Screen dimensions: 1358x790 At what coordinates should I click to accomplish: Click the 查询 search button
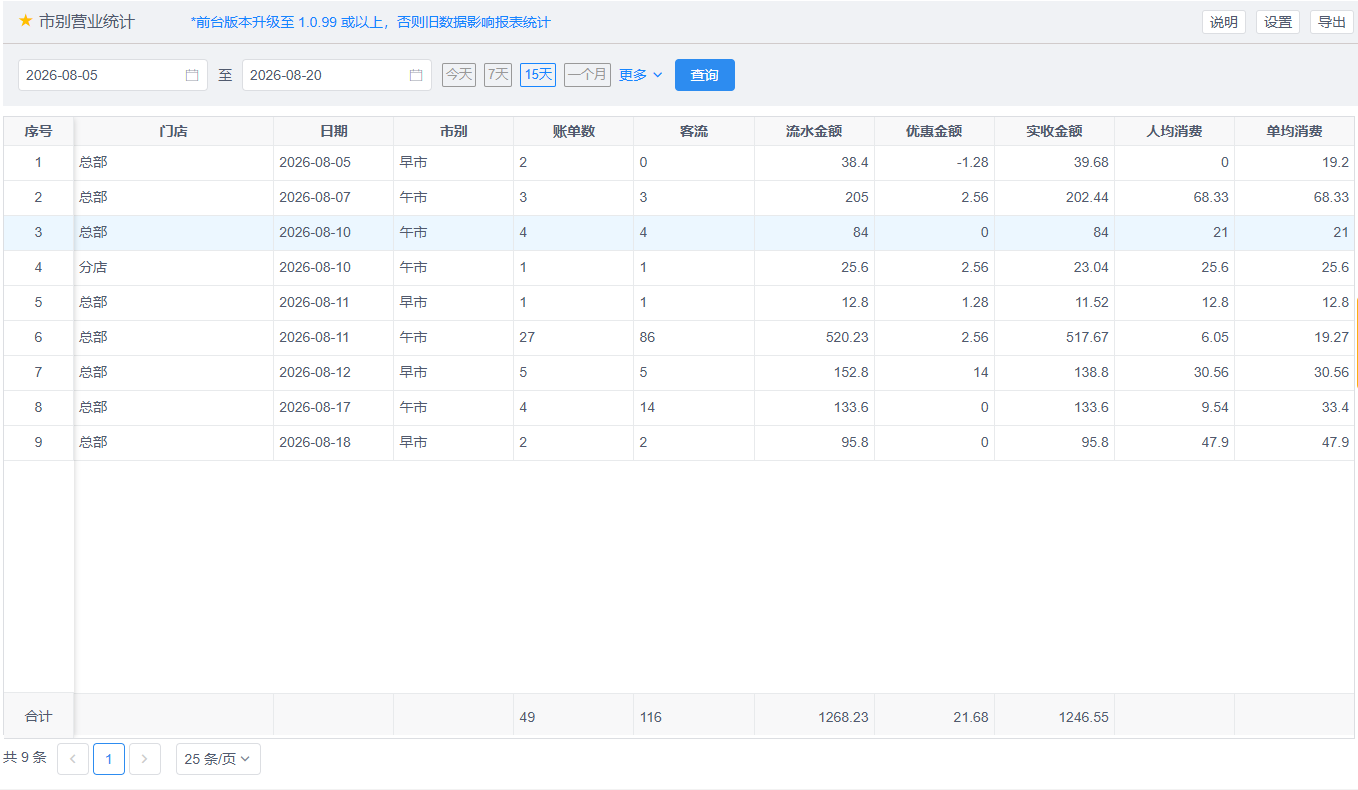click(x=705, y=75)
